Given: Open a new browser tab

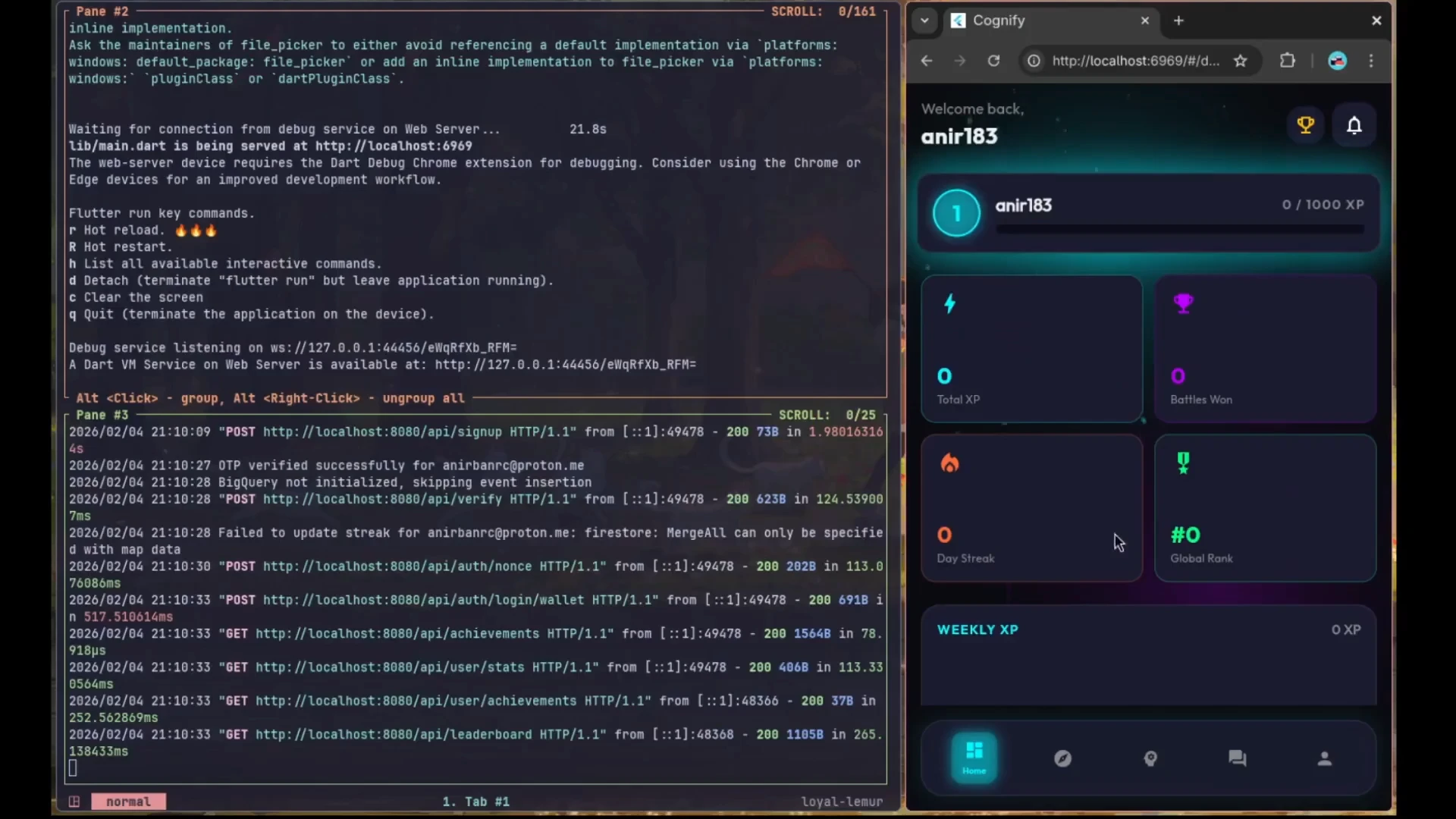Looking at the screenshot, I should pos(1178,20).
